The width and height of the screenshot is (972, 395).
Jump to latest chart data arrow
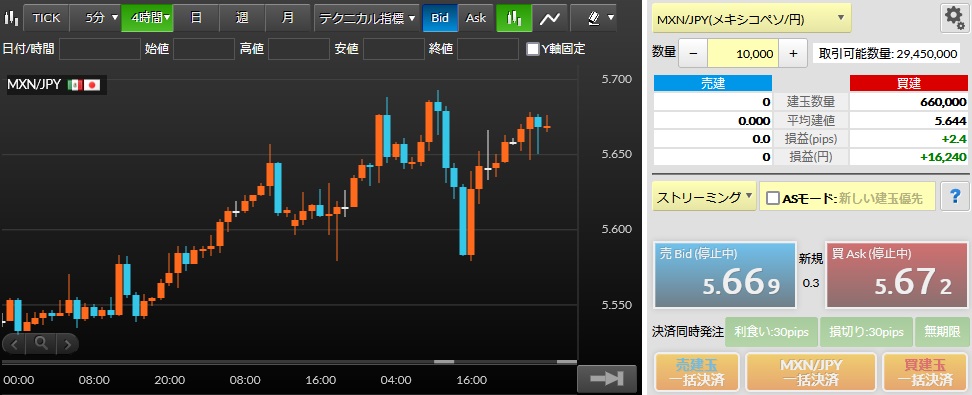pos(607,379)
